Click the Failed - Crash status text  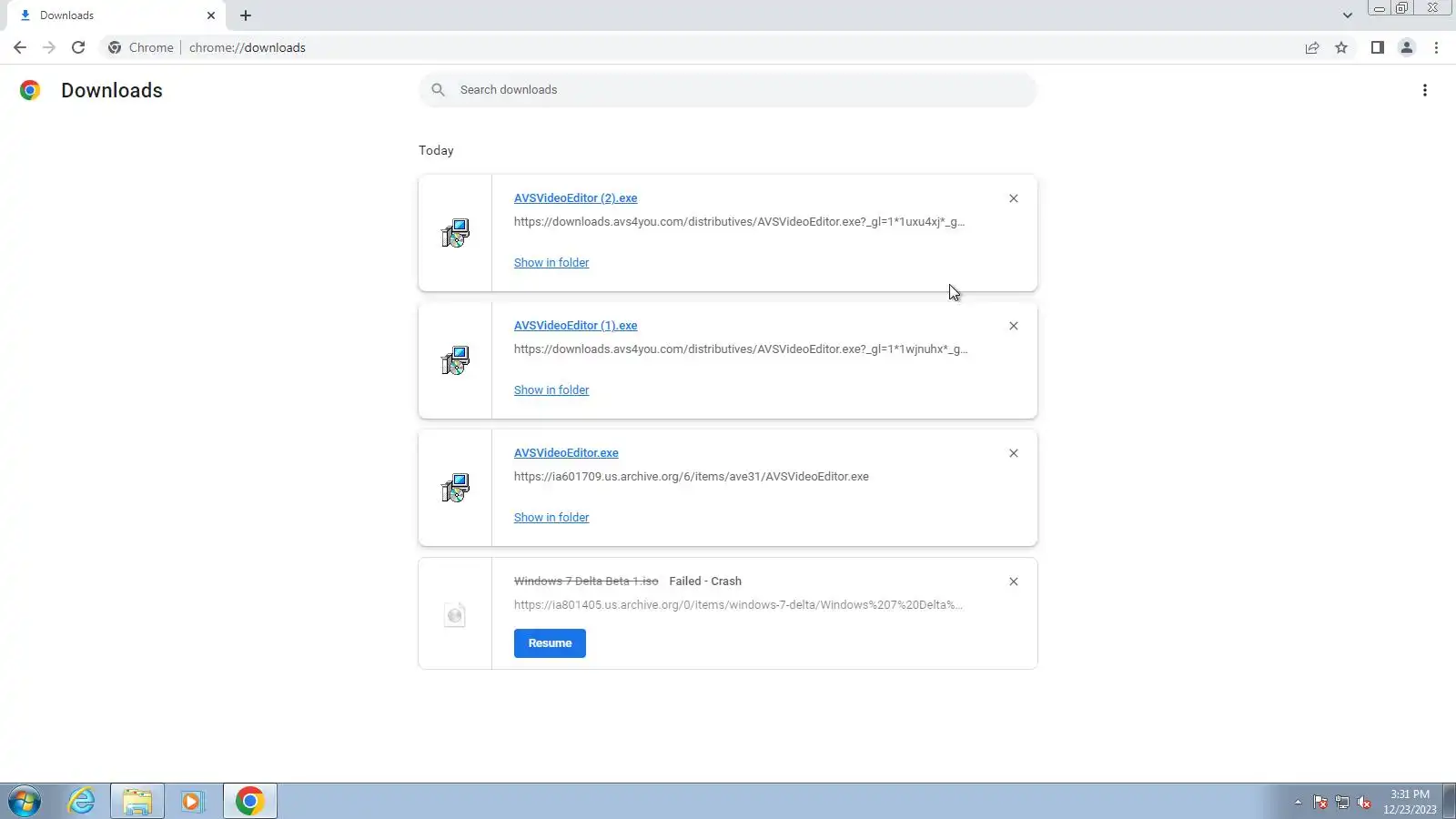pos(705,581)
